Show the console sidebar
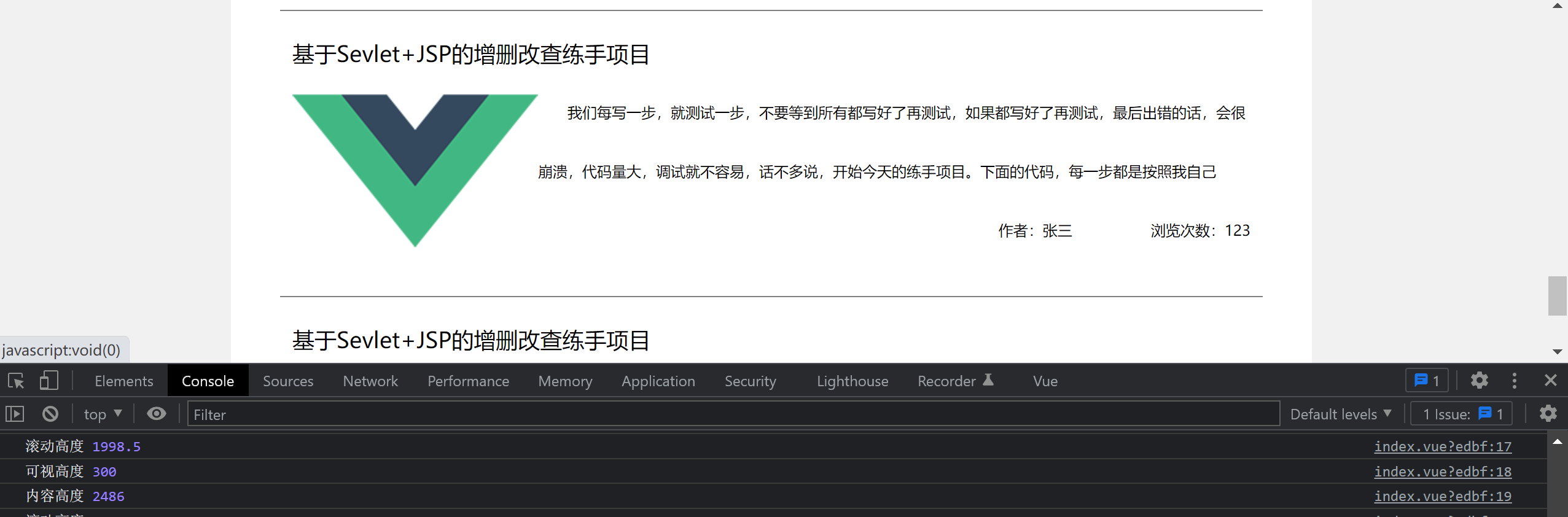Image resolution: width=1568 pixels, height=517 pixels. click(15, 414)
